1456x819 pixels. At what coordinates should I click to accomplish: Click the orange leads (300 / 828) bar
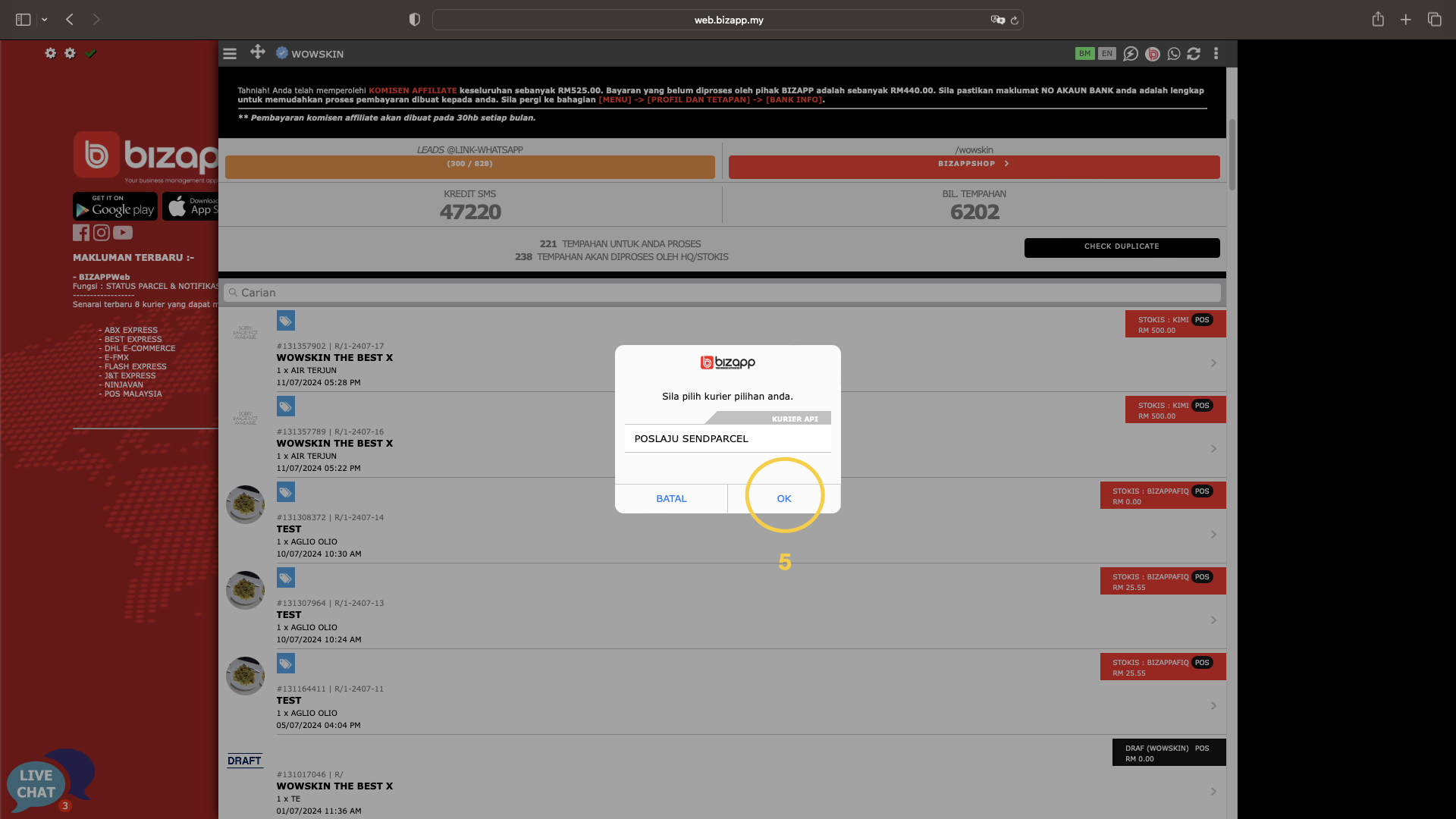(469, 167)
